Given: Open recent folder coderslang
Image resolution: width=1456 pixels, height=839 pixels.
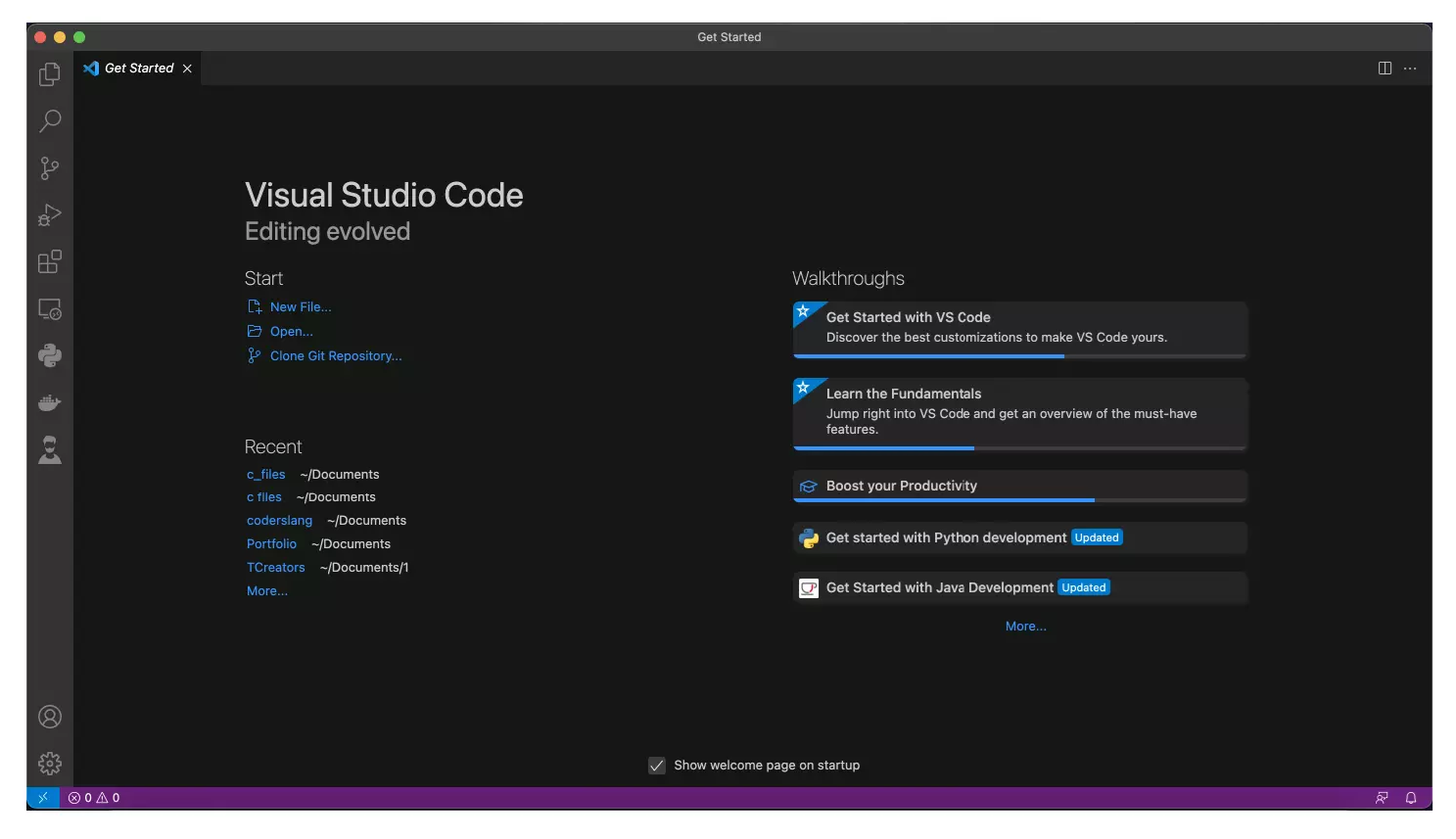Looking at the screenshot, I should [x=280, y=520].
